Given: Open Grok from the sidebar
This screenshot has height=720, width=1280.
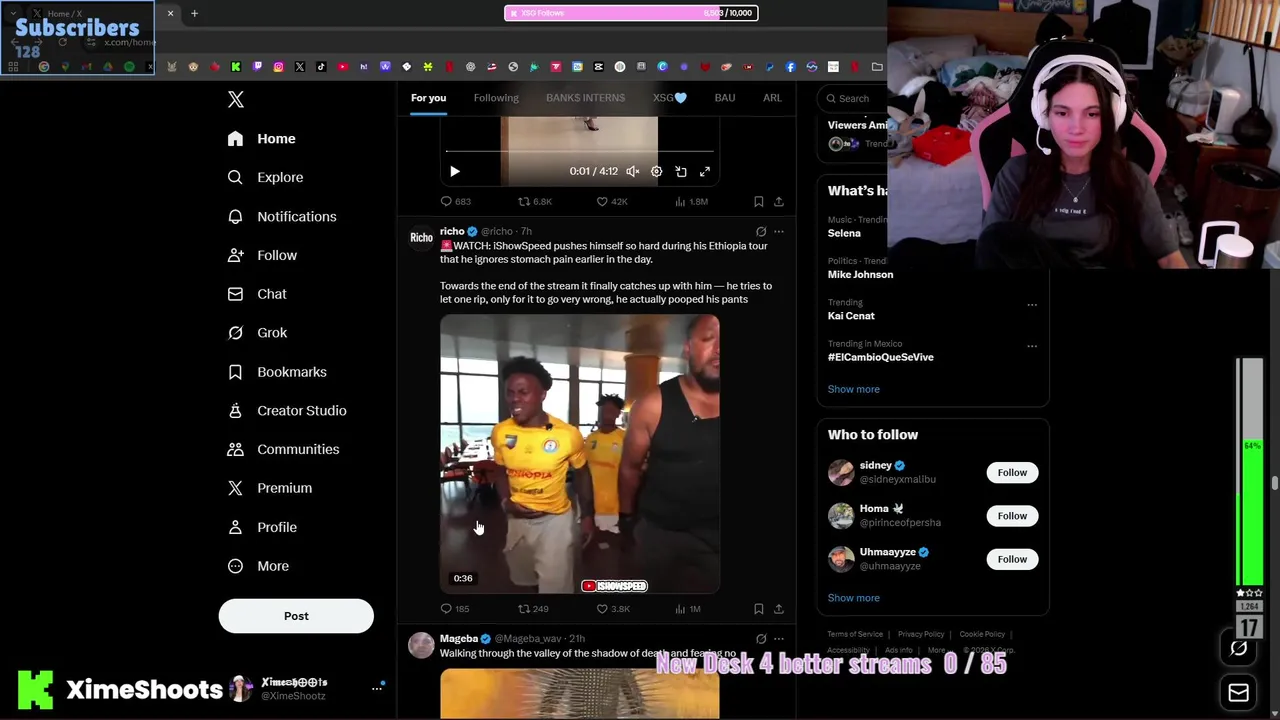Looking at the screenshot, I should tap(257, 333).
